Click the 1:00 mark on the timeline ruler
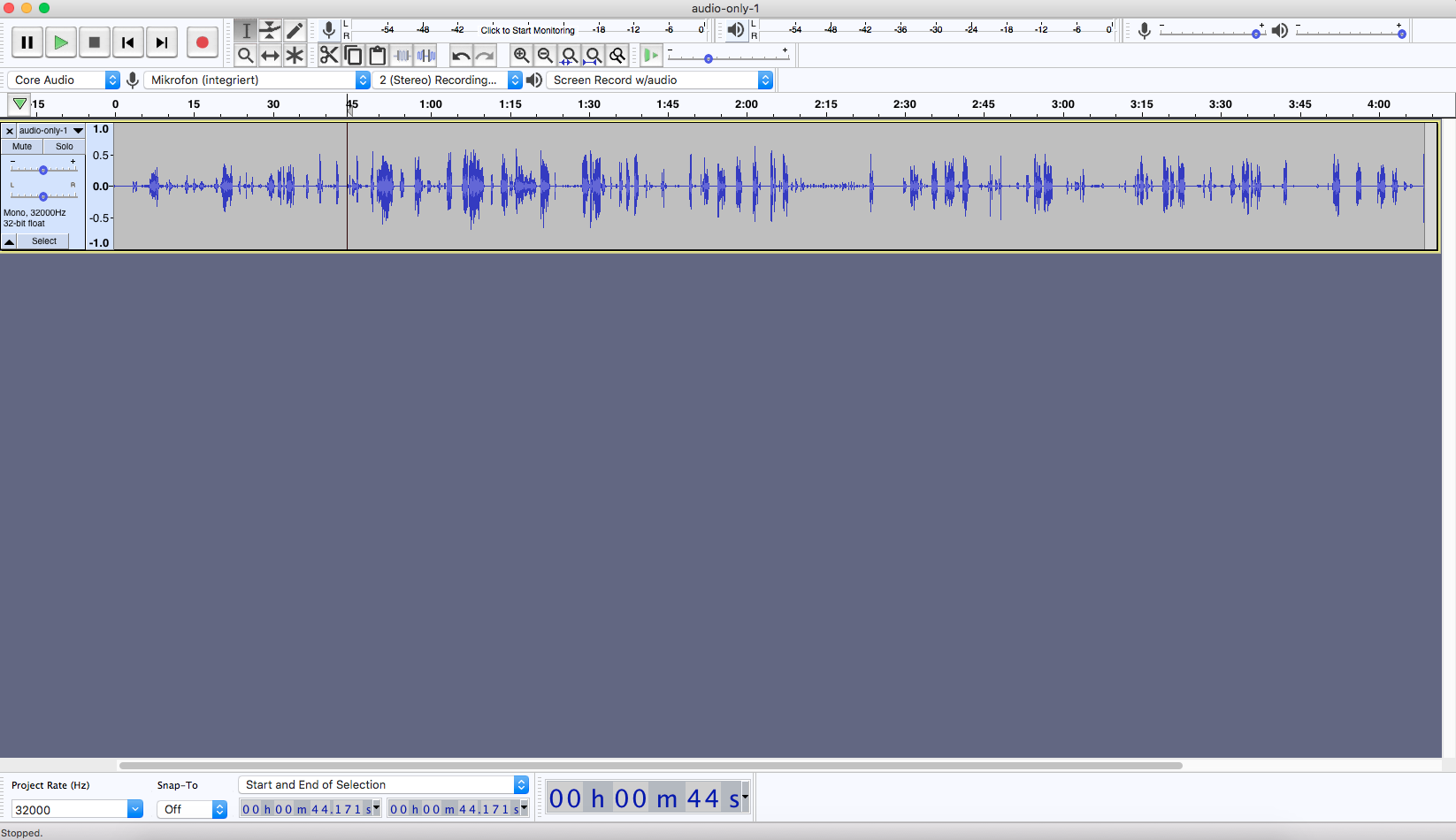 pos(431,104)
